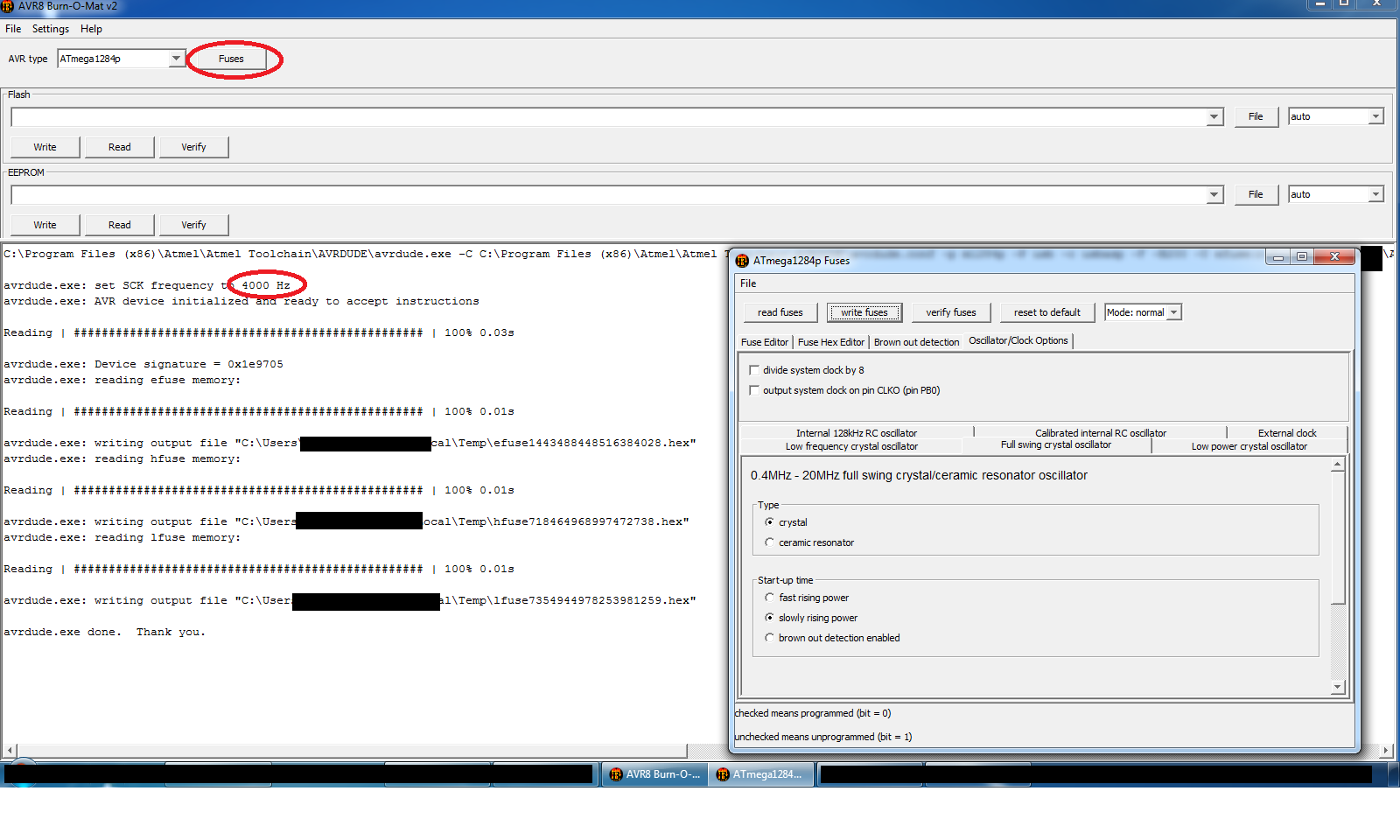Image resolution: width=1400 pixels, height=840 pixels.
Task: Click the 'set SCK frequency' log line
Action: (147, 285)
